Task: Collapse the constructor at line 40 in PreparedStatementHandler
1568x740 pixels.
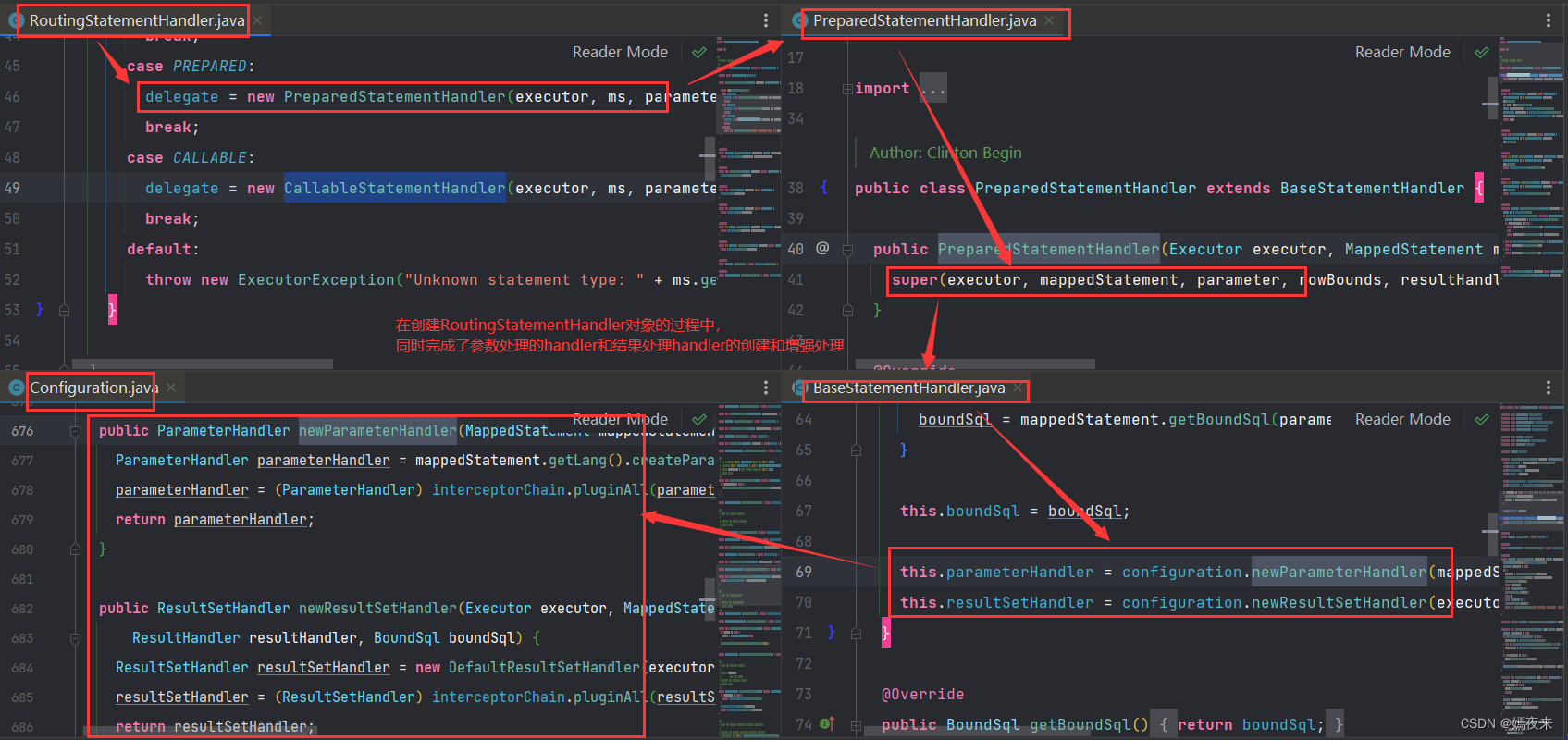Action: 847,250
